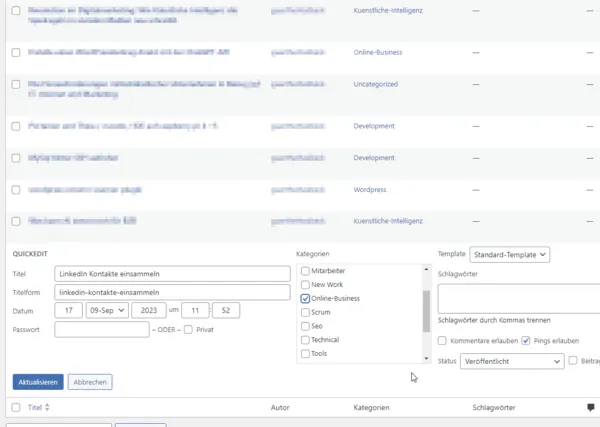The height and width of the screenshot is (427, 600).
Task: Open the month dropdown showing 09-Sep
Action: 107,310
